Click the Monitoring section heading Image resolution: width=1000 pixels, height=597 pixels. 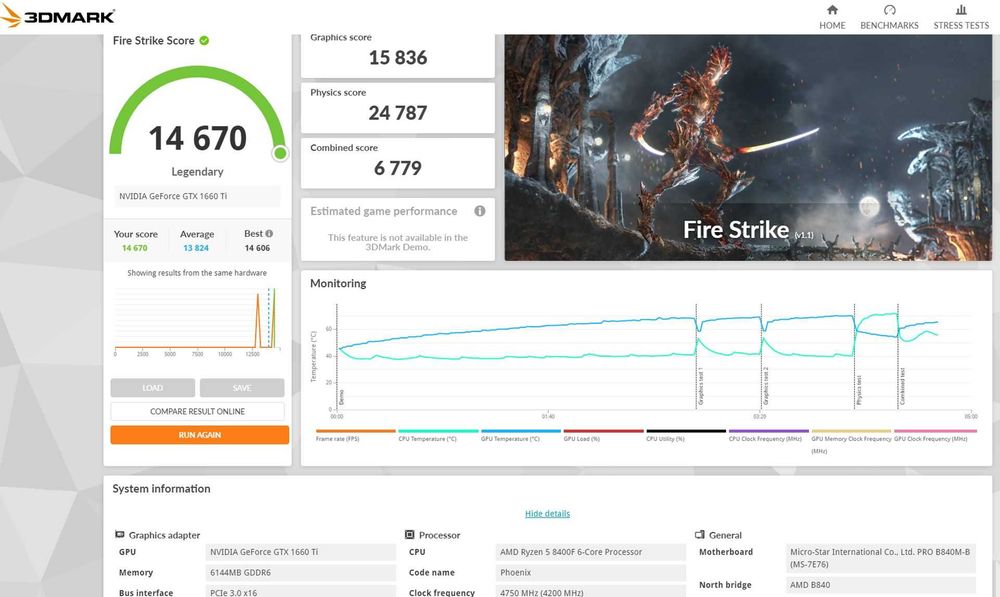(x=338, y=283)
